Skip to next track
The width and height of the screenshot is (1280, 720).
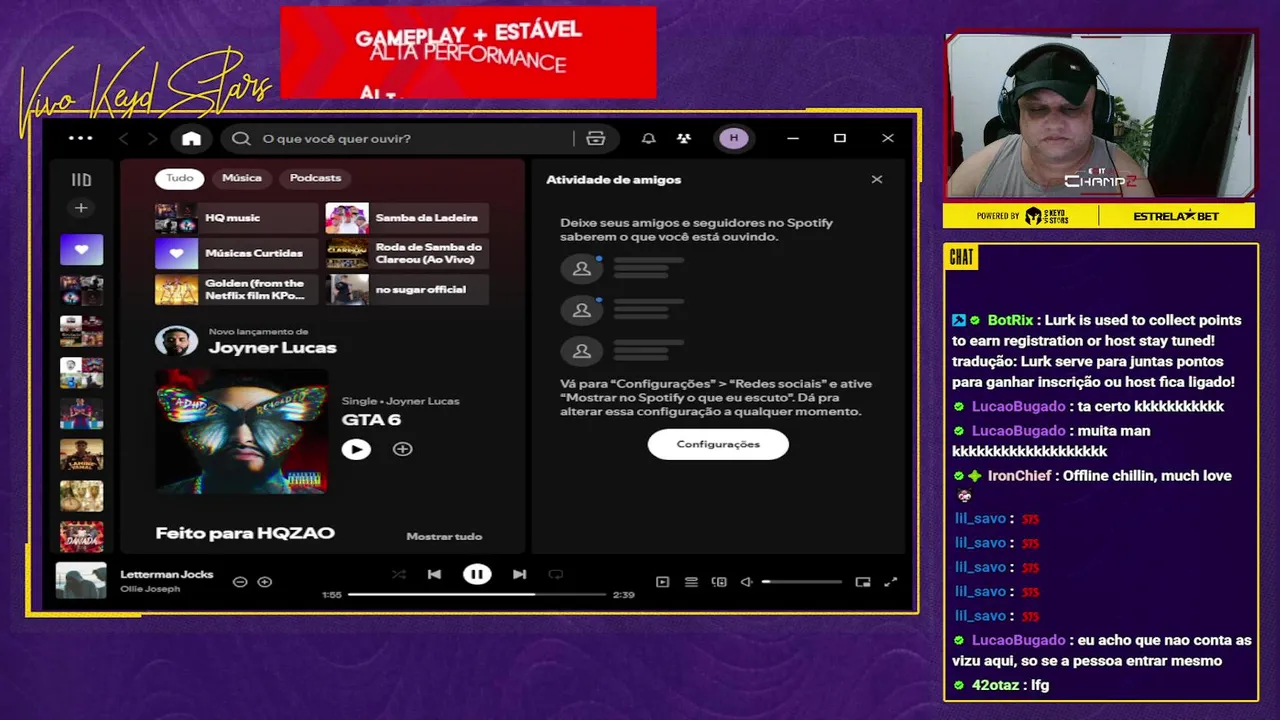519,574
